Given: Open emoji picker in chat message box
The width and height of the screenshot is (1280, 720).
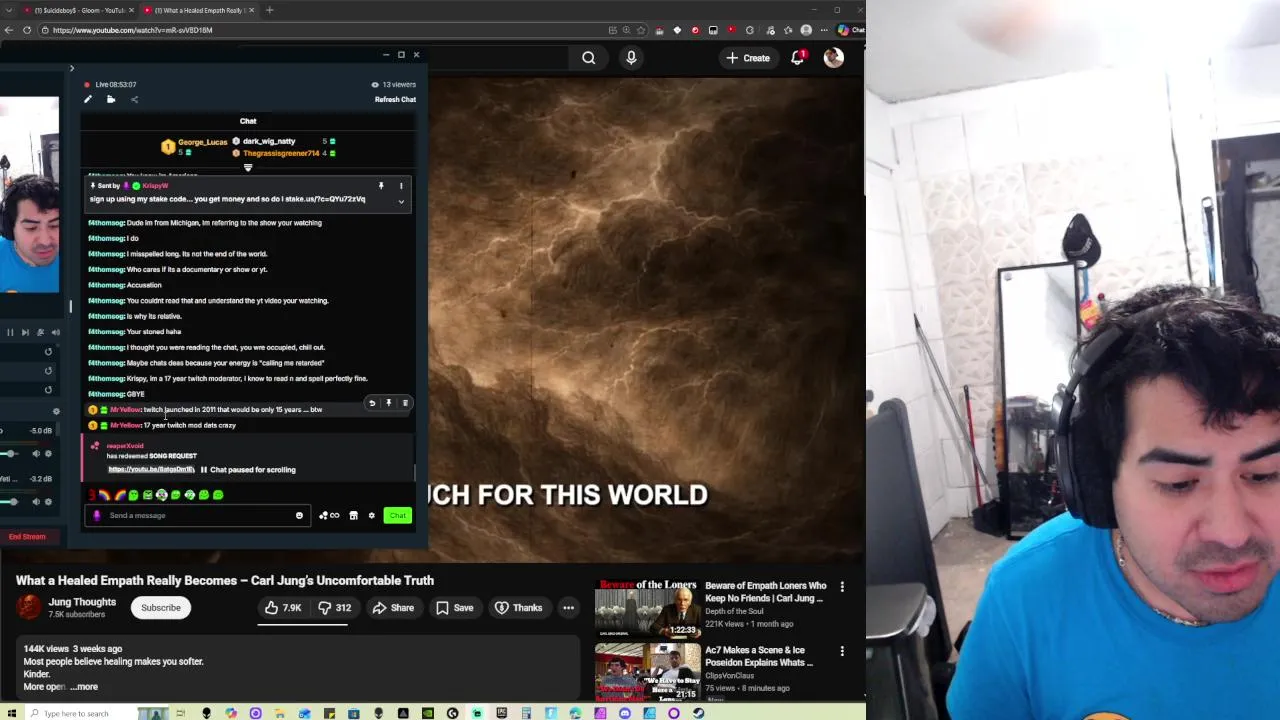Looking at the screenshot, I should tap(299, 516).
